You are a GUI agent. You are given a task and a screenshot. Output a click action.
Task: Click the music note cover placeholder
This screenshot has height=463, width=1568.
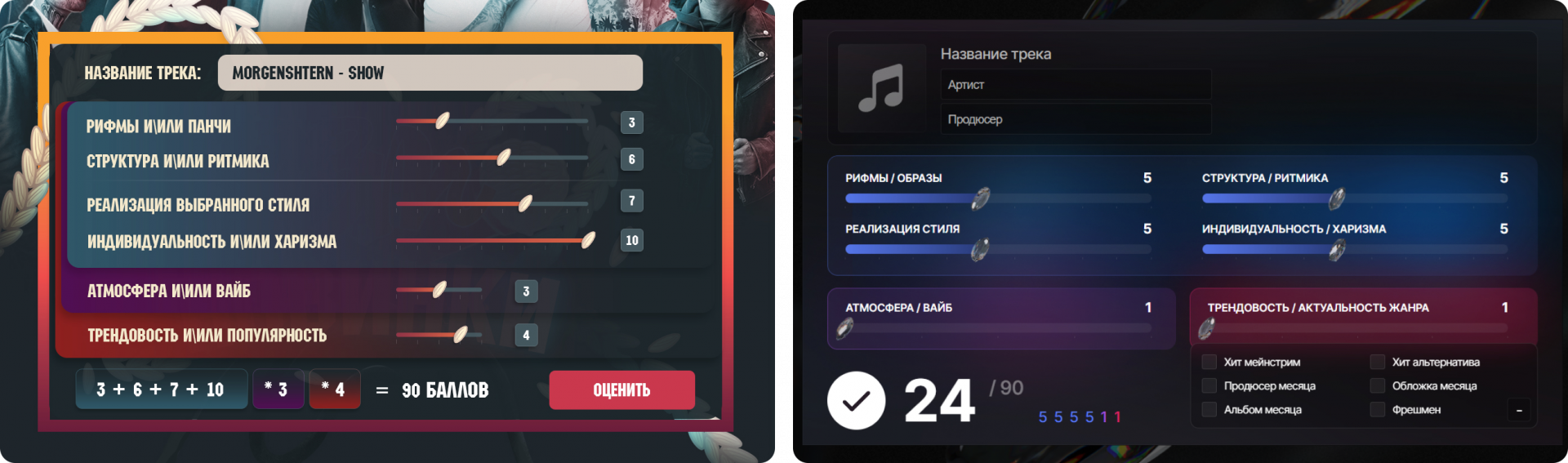[882, 88]
